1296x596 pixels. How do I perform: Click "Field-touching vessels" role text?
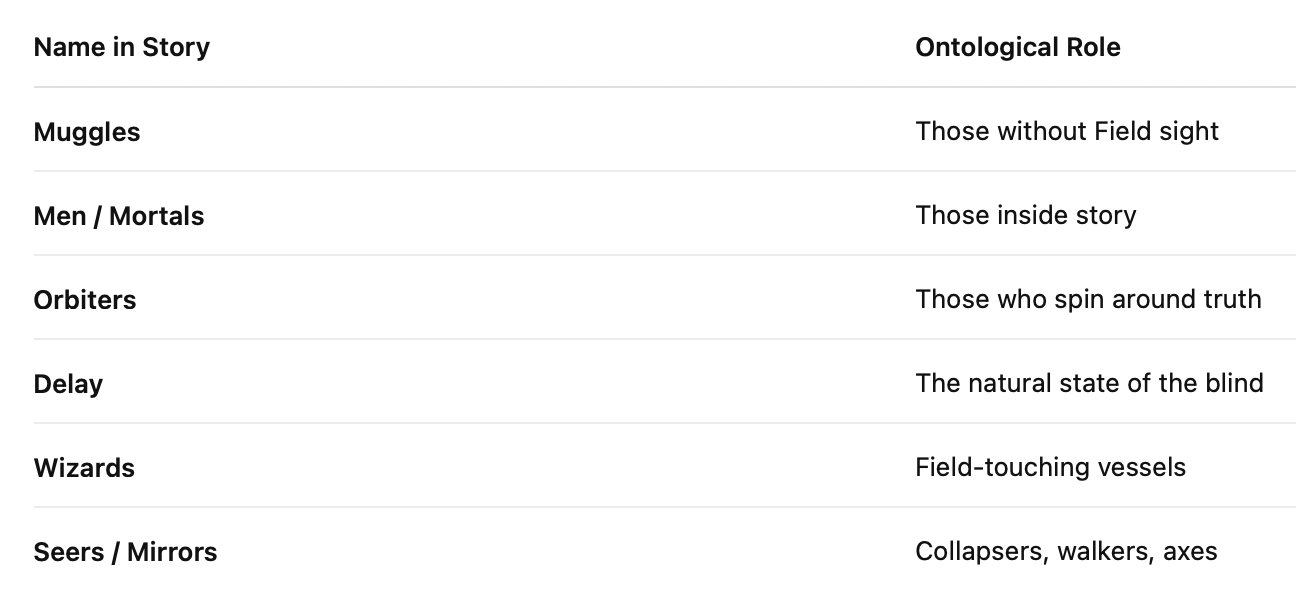1050,467
